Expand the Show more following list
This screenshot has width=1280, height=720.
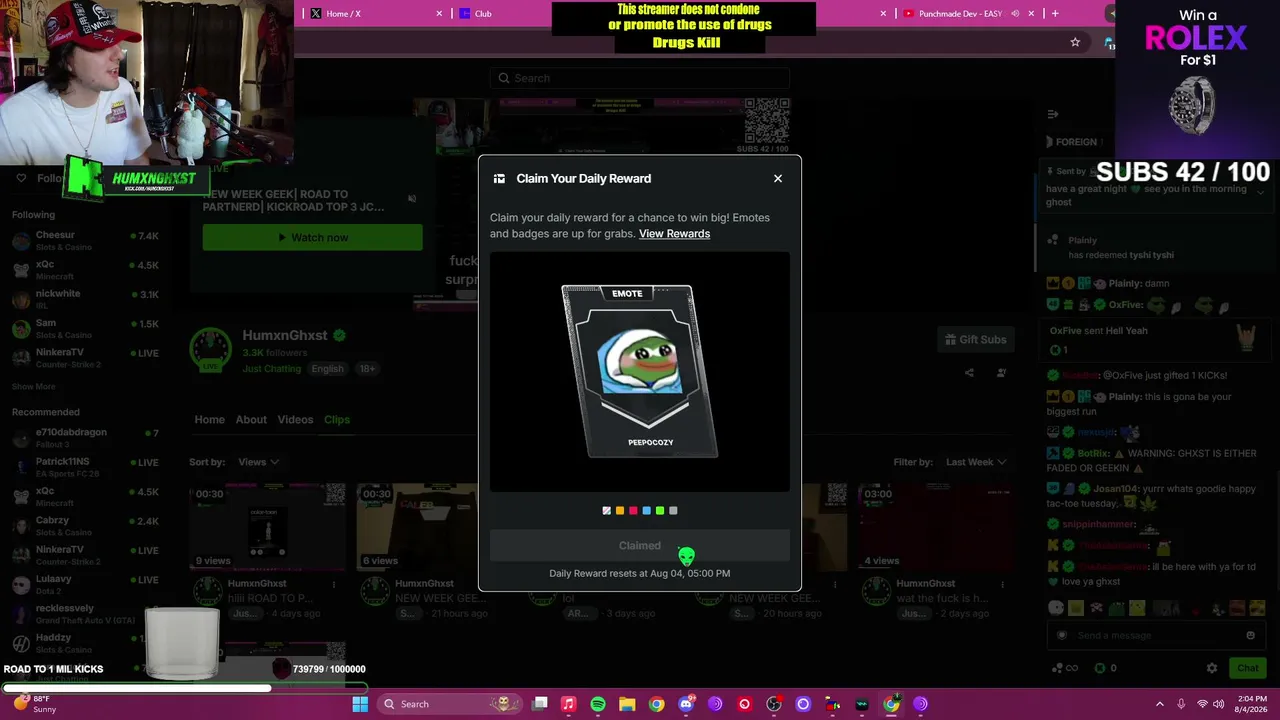click(x=33, y=386)
